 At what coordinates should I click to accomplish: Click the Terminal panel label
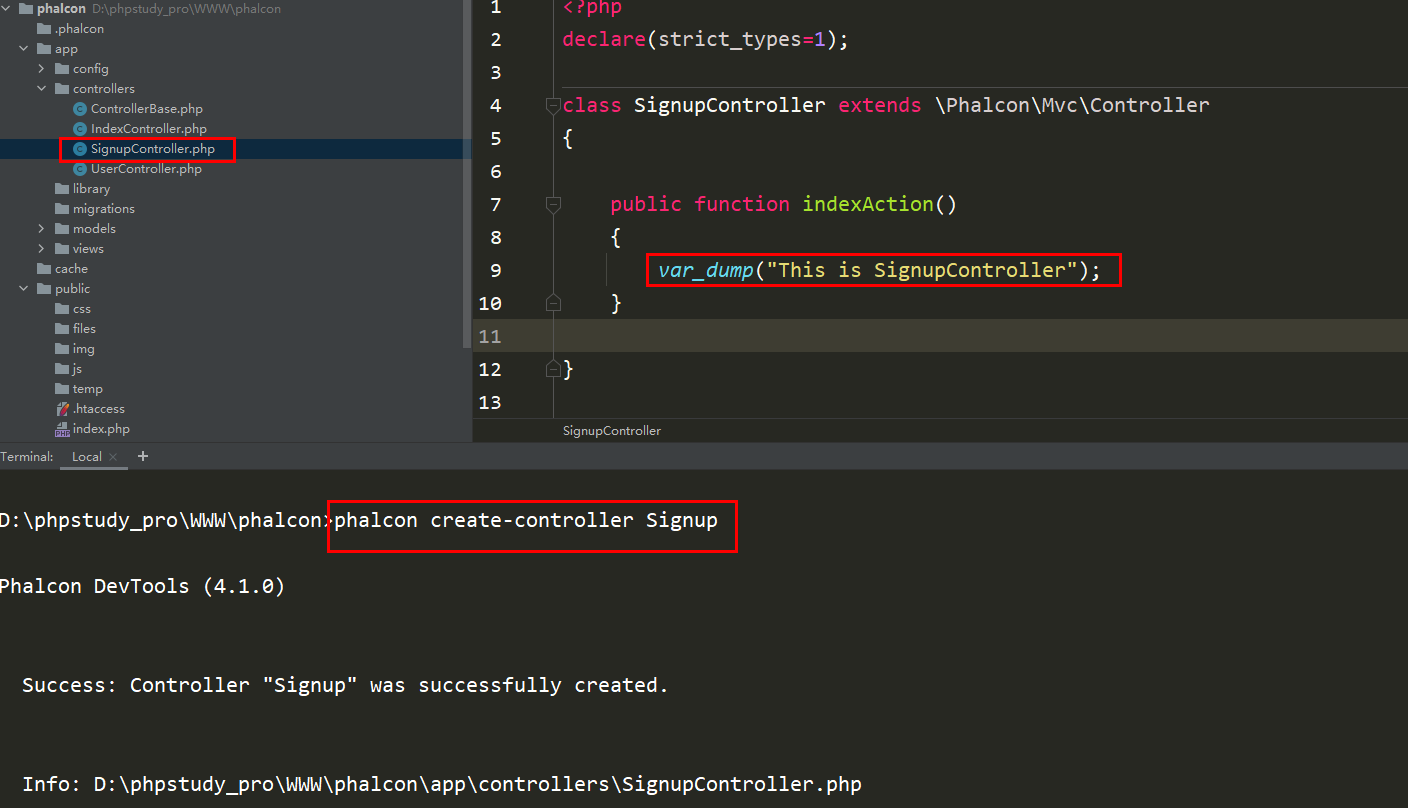tap(27, 457)
